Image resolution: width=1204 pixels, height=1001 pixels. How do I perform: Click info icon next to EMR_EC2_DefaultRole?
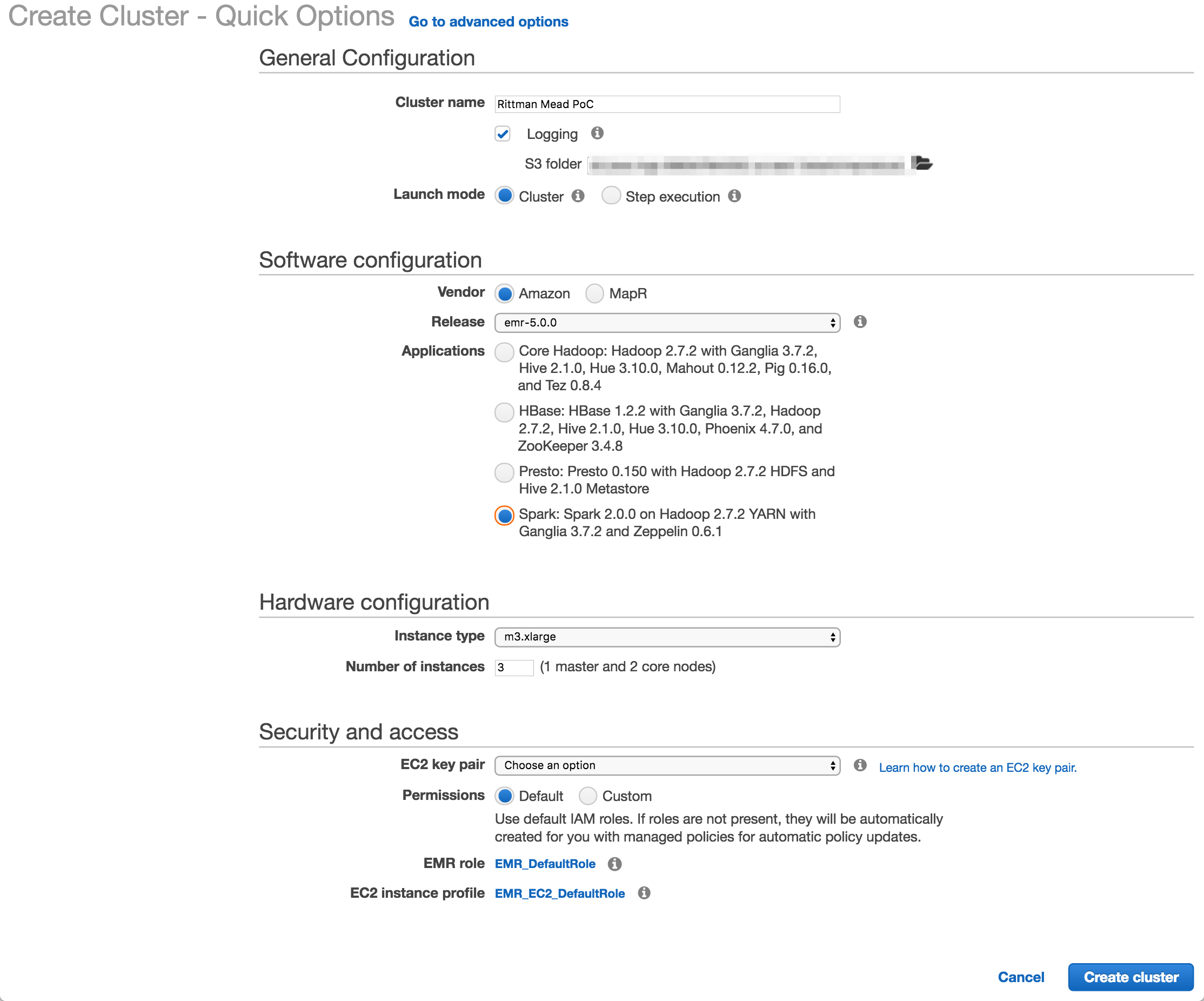pos(644,893)
